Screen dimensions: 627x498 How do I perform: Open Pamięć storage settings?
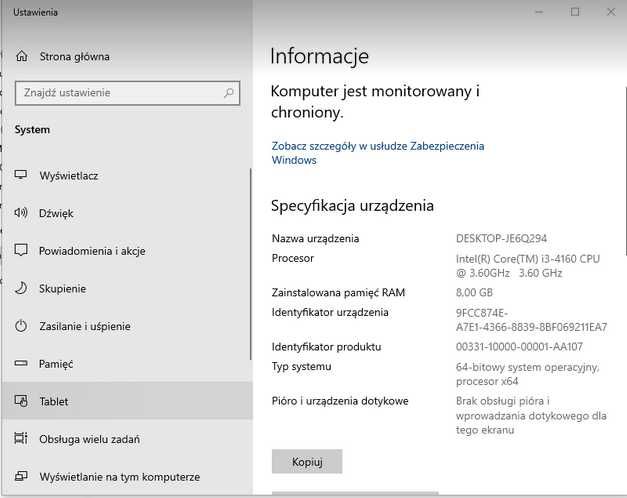click(126, 364)
